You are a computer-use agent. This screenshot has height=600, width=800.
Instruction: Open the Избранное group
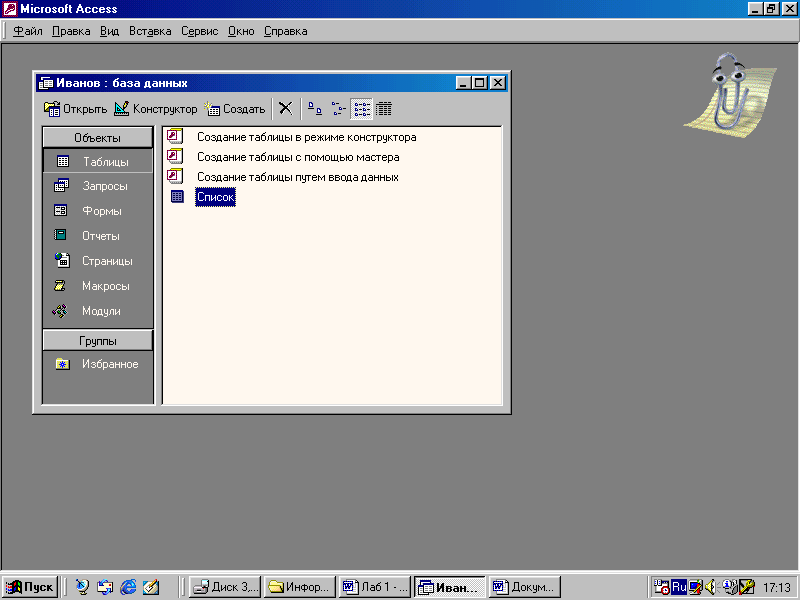tap(97, 364)
